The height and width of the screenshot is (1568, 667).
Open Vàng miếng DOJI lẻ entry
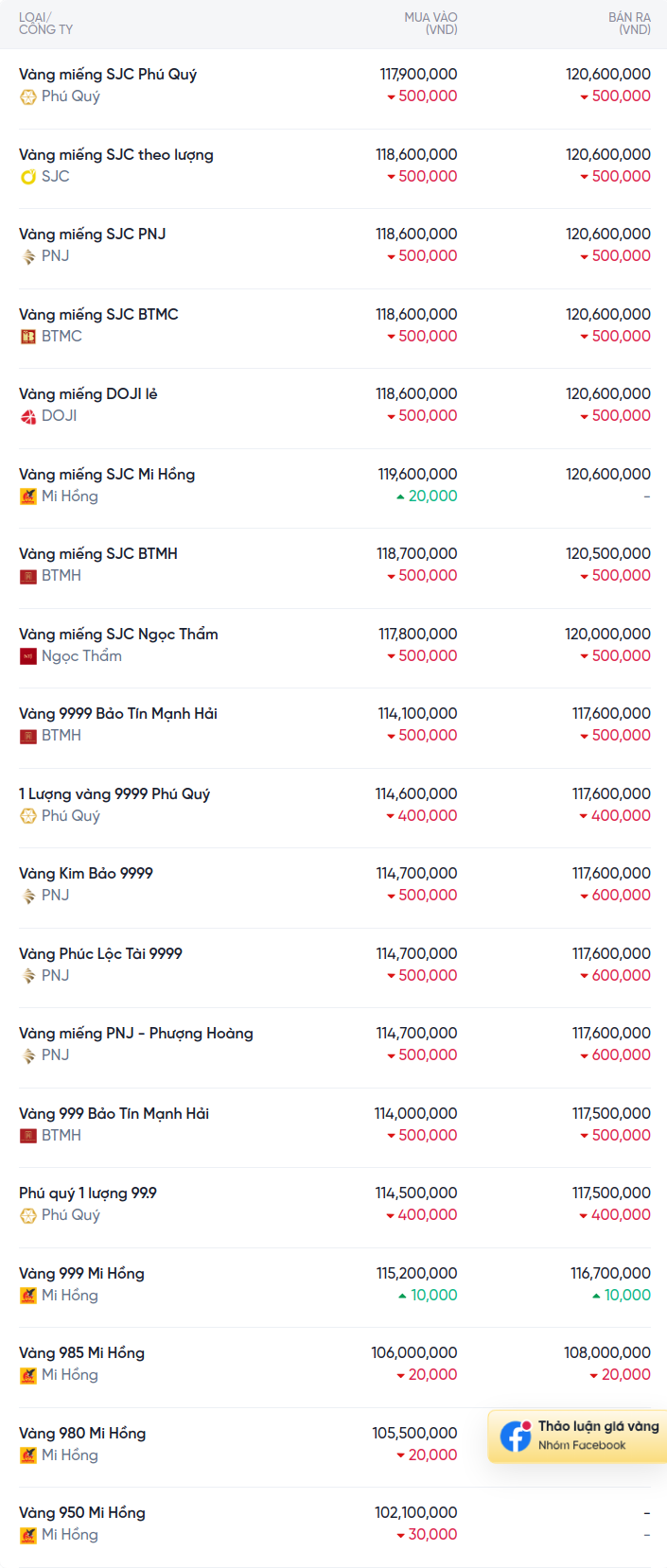tap(335, 409)
